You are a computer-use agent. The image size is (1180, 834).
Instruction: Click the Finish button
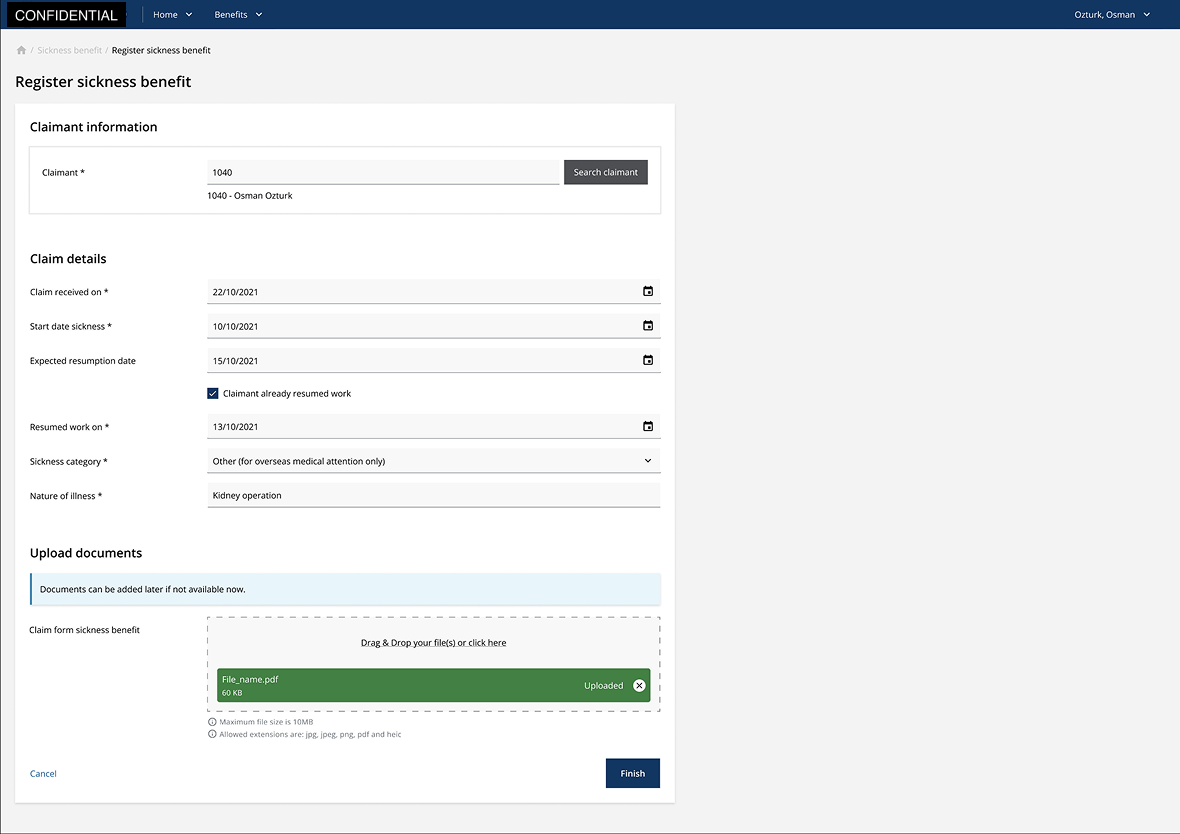click(632, 773)
